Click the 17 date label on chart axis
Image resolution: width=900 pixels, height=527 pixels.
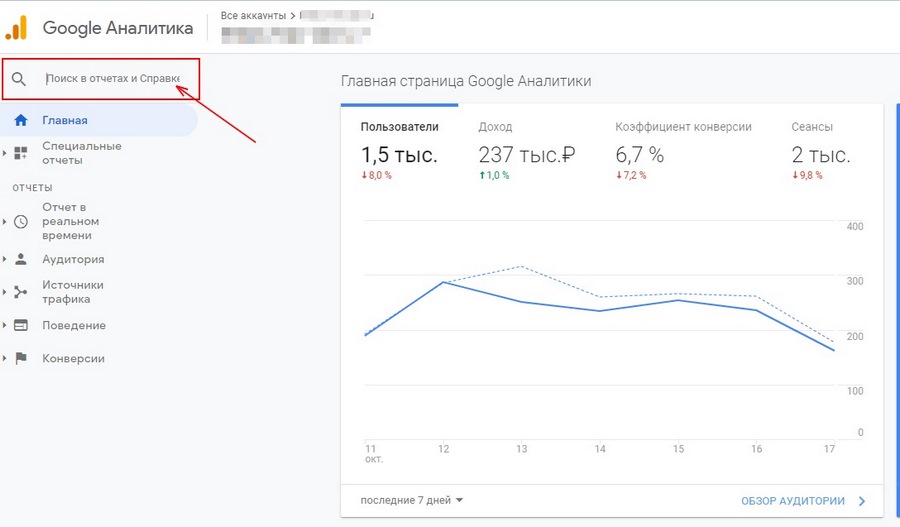tap(829, 449)
